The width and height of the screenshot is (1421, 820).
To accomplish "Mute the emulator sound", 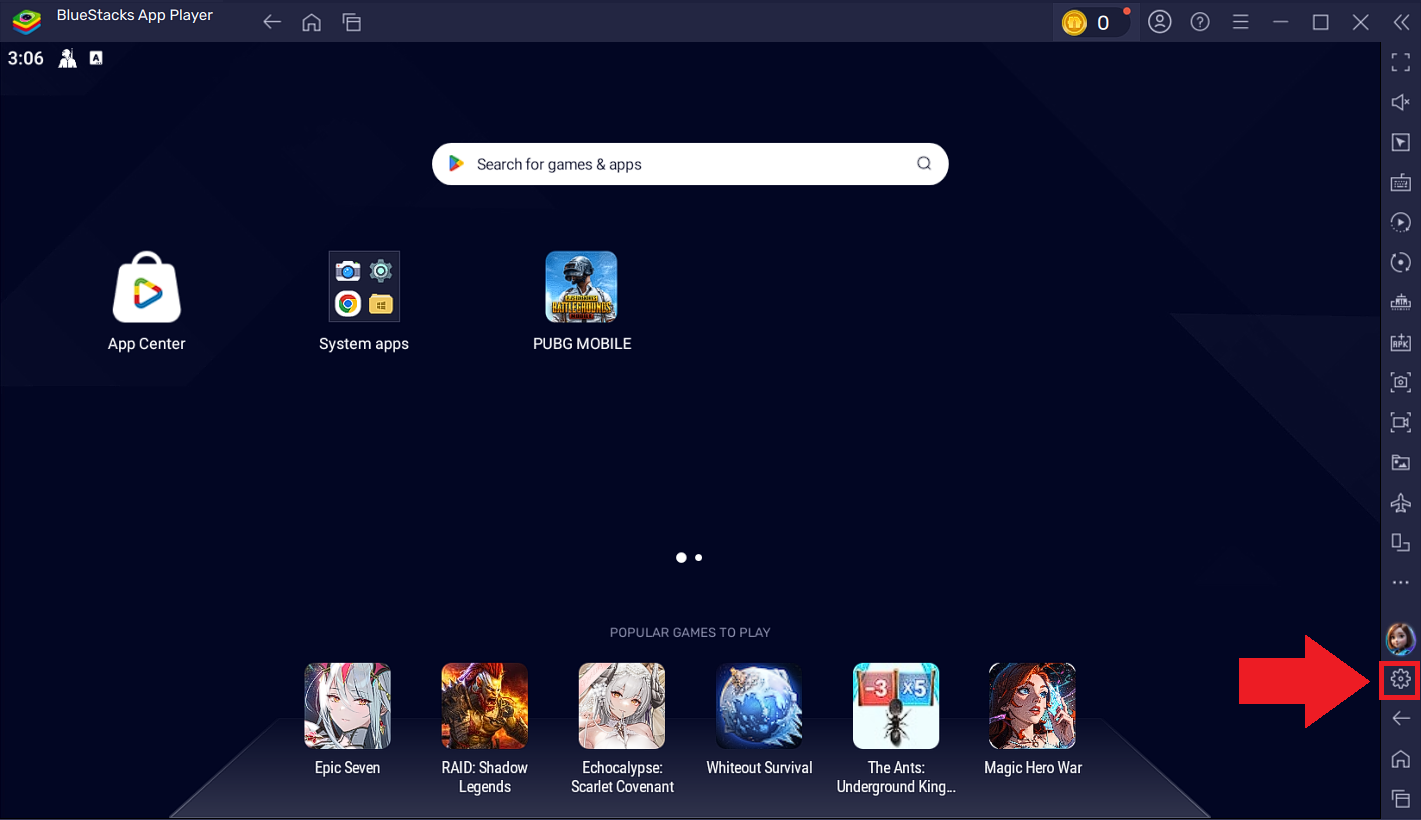I will [x=1400, y=101].
